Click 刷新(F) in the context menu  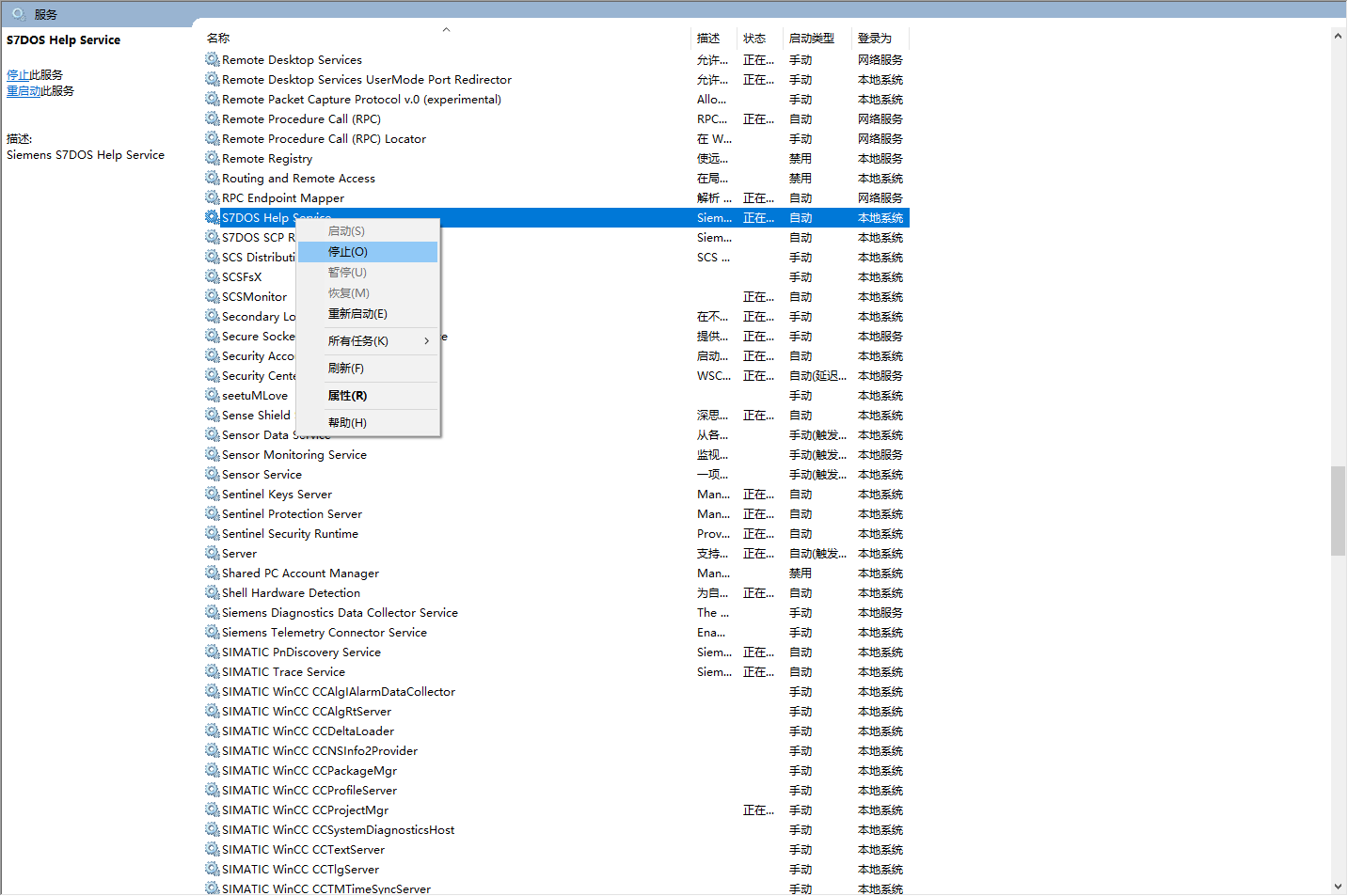coord(345,369)
